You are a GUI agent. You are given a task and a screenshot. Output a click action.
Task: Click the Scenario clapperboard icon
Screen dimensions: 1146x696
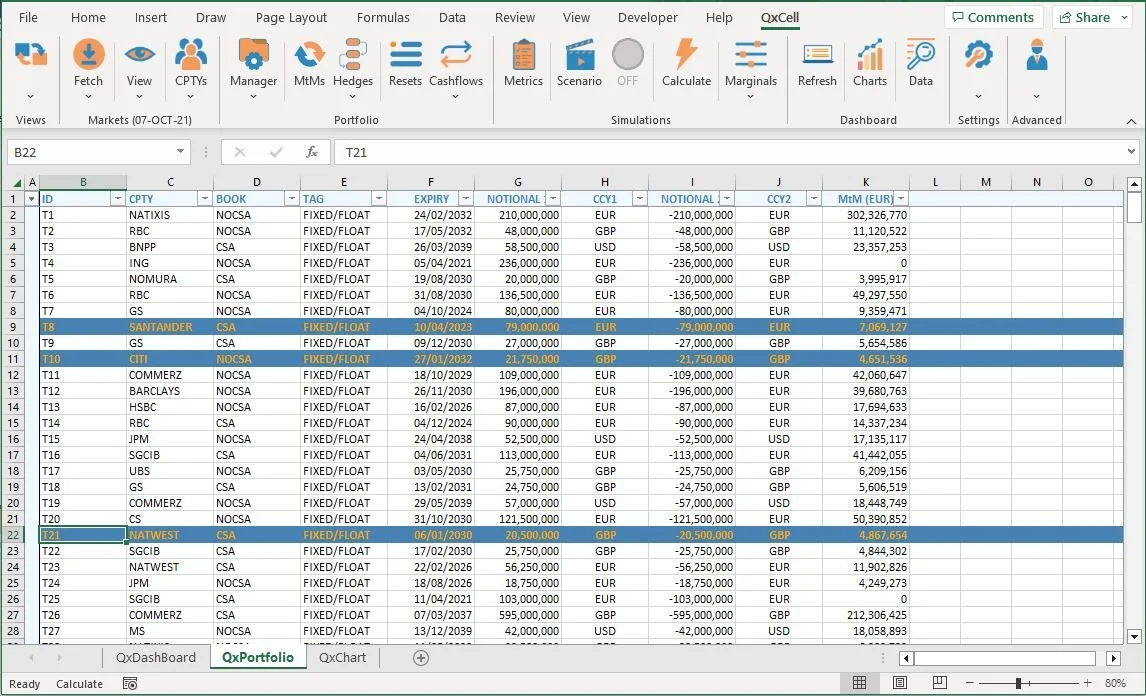point(579,55)
